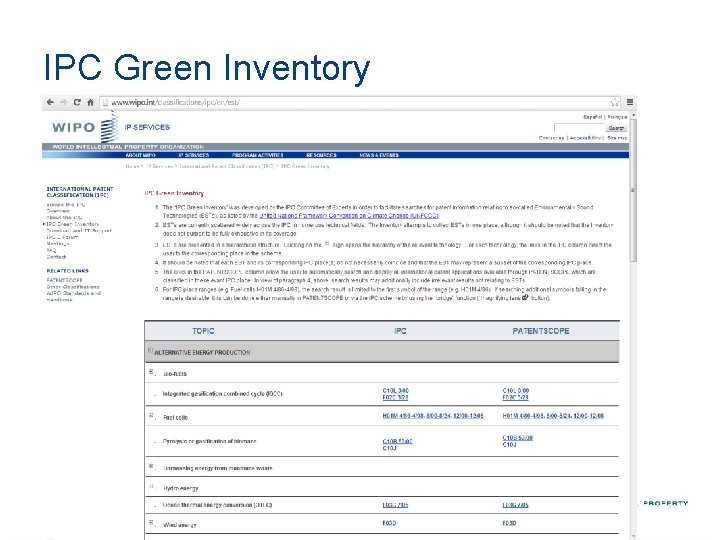Open Contact in the left sidebar
This screenshot has width=720, height=540.
pyautogui.click(x=56, y=257)
